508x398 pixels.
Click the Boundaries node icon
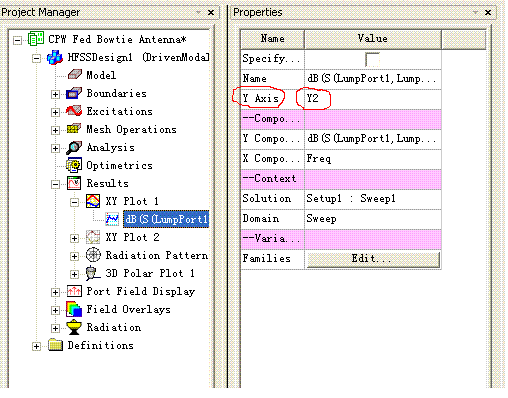click(x=74, y=93)
